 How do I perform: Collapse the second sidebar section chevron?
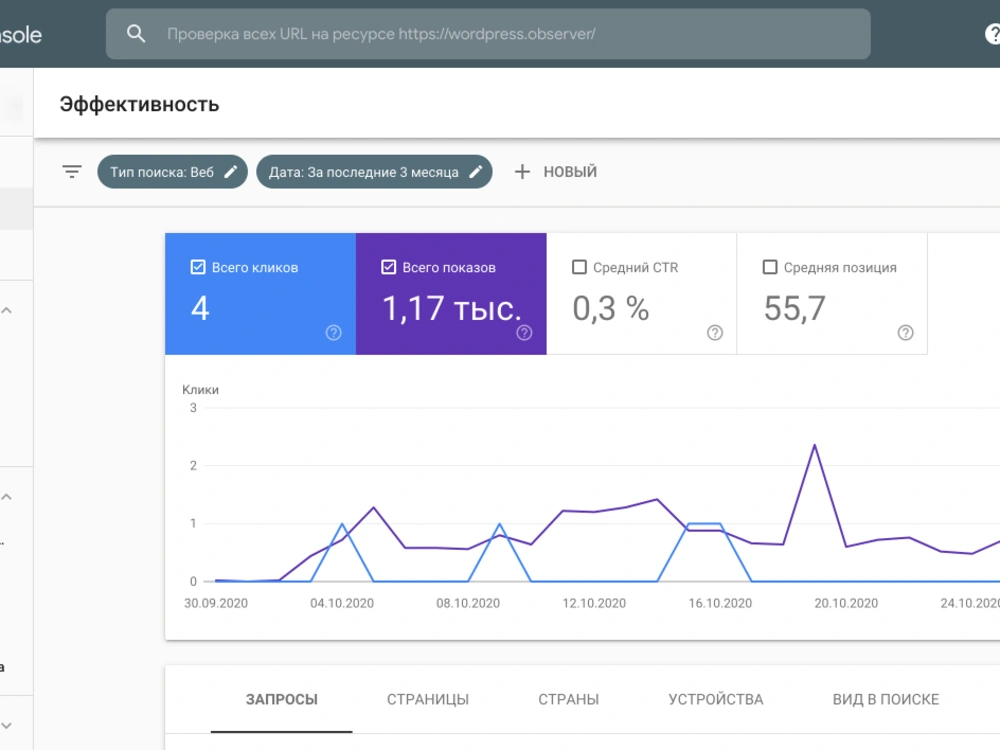coord(7,497)
